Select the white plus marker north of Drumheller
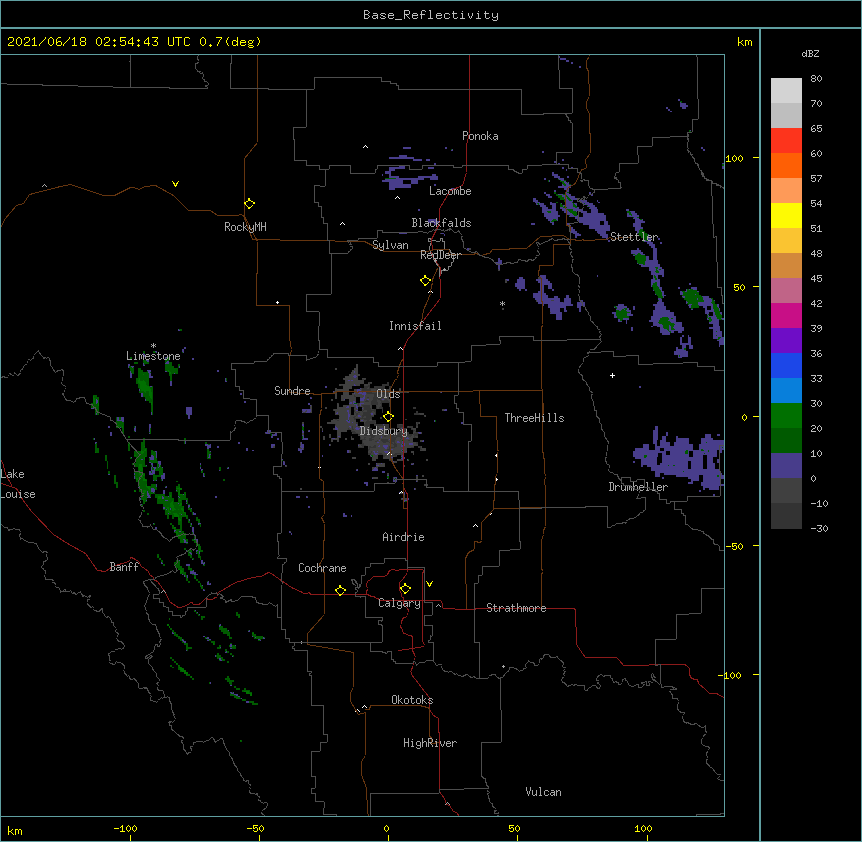The image size is (862, 842). (612, 375)
